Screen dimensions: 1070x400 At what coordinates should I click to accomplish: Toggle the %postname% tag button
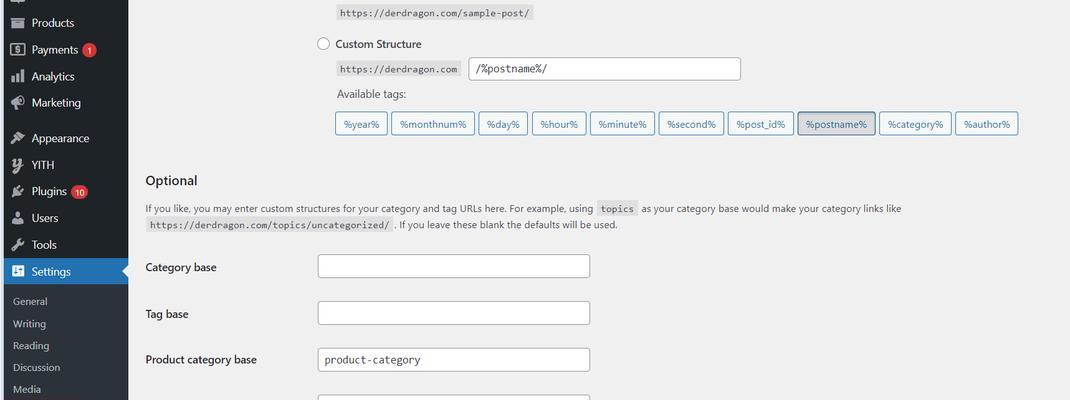(836, 124)
